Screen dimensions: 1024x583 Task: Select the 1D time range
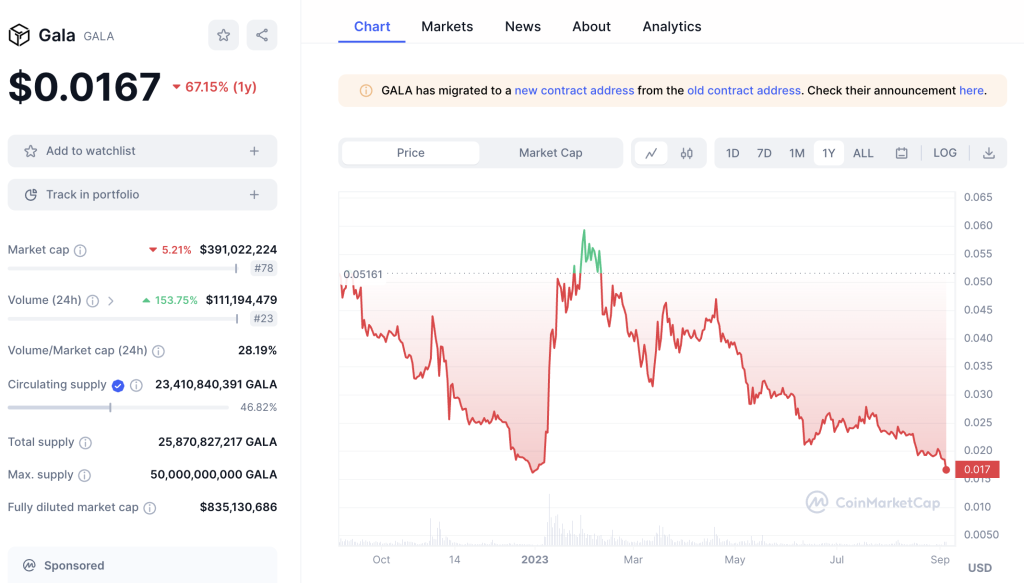[x=733, y=153]
